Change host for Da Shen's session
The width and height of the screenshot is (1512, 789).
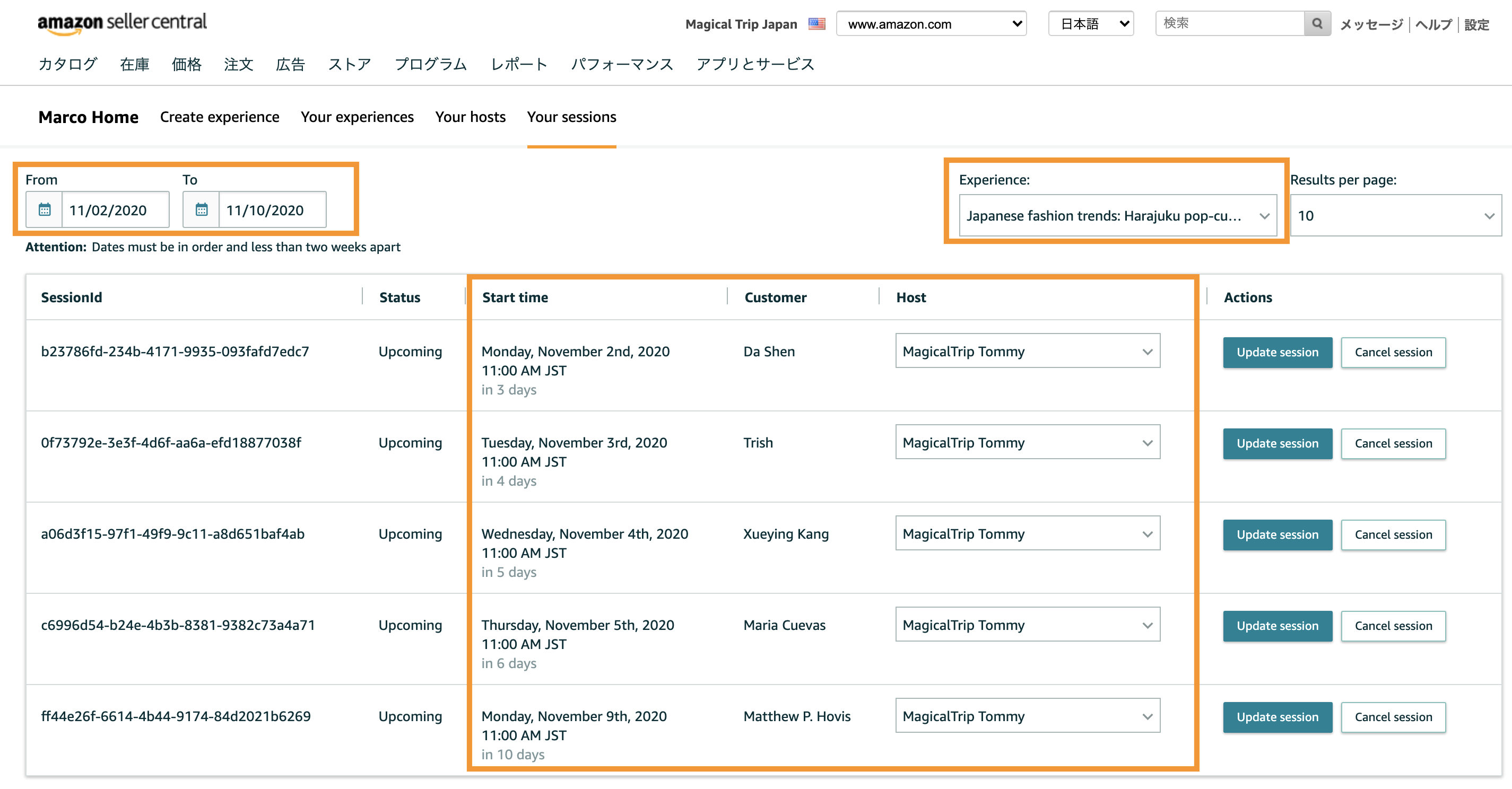coord(1027,351)
